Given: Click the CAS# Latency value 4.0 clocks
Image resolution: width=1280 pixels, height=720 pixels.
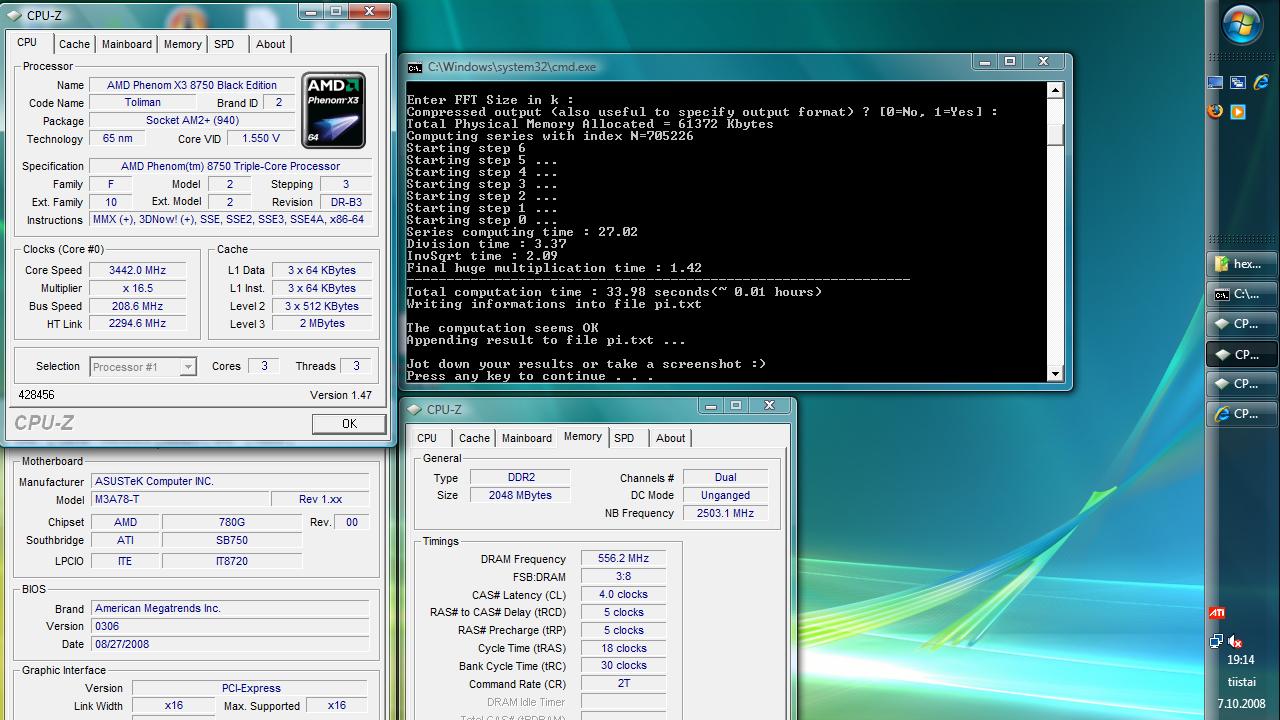Looking at the screenshot, I should (622, 594).
